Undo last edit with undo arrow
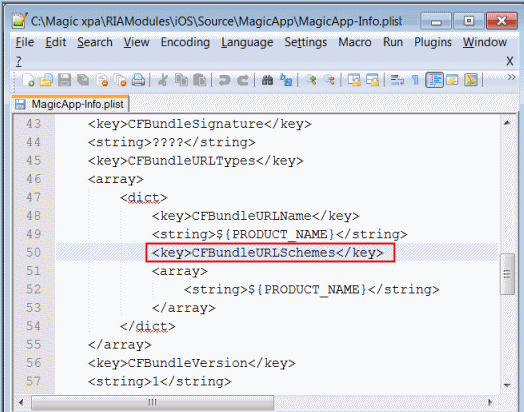Image resolution: width=524 pixels, height=412 pixels. (224, 80)
